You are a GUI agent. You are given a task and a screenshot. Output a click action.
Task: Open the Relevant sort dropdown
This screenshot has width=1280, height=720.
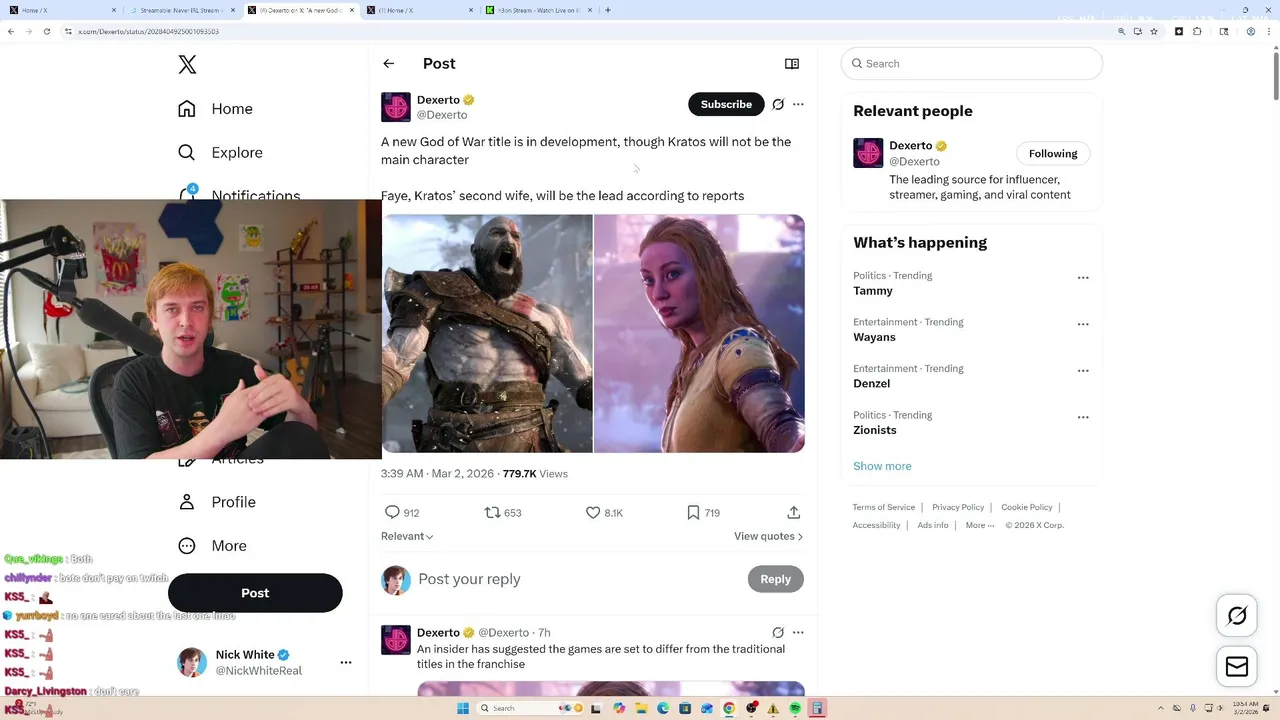point(407,536)
